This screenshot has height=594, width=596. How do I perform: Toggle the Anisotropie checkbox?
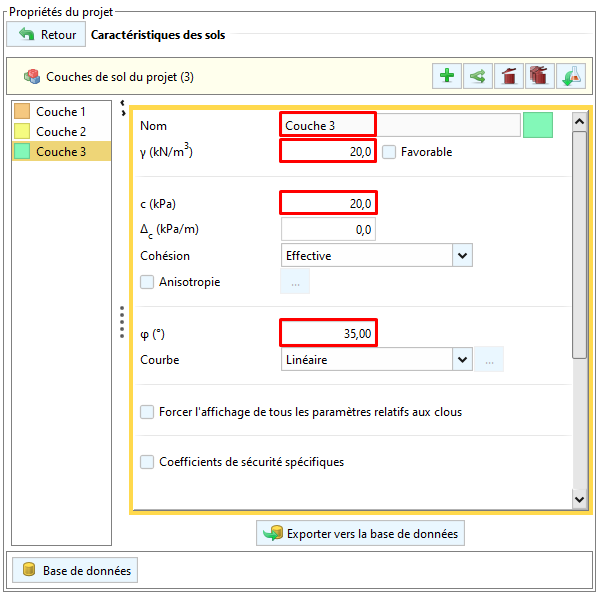tap(147, 282)
